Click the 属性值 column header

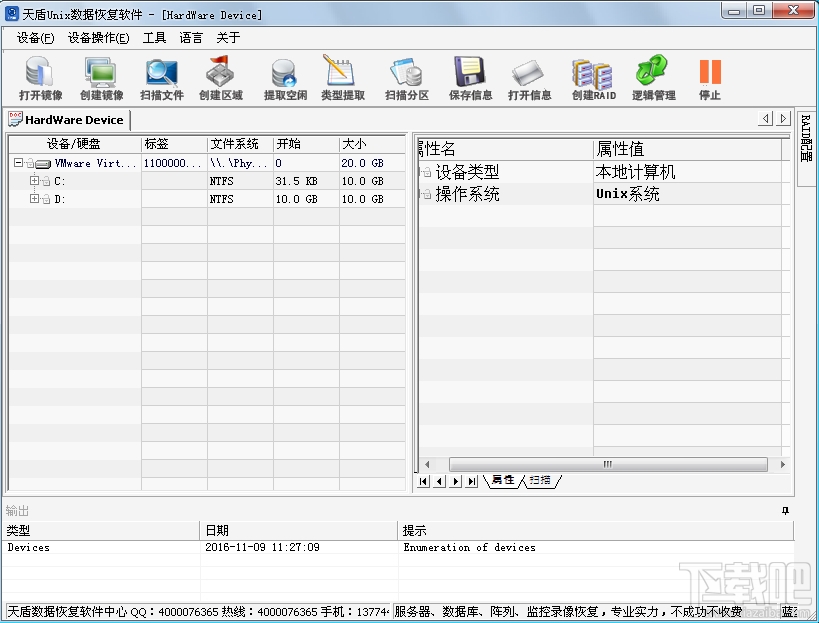687,149
